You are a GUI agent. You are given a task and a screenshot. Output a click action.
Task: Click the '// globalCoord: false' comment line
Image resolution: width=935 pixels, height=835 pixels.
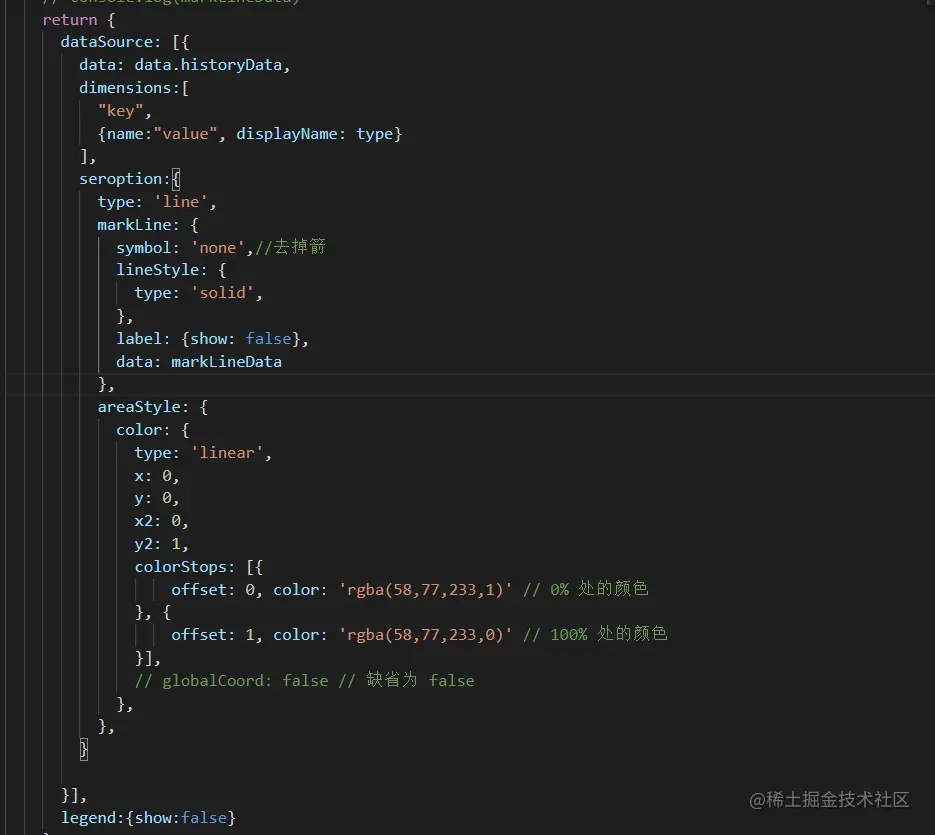304,681
